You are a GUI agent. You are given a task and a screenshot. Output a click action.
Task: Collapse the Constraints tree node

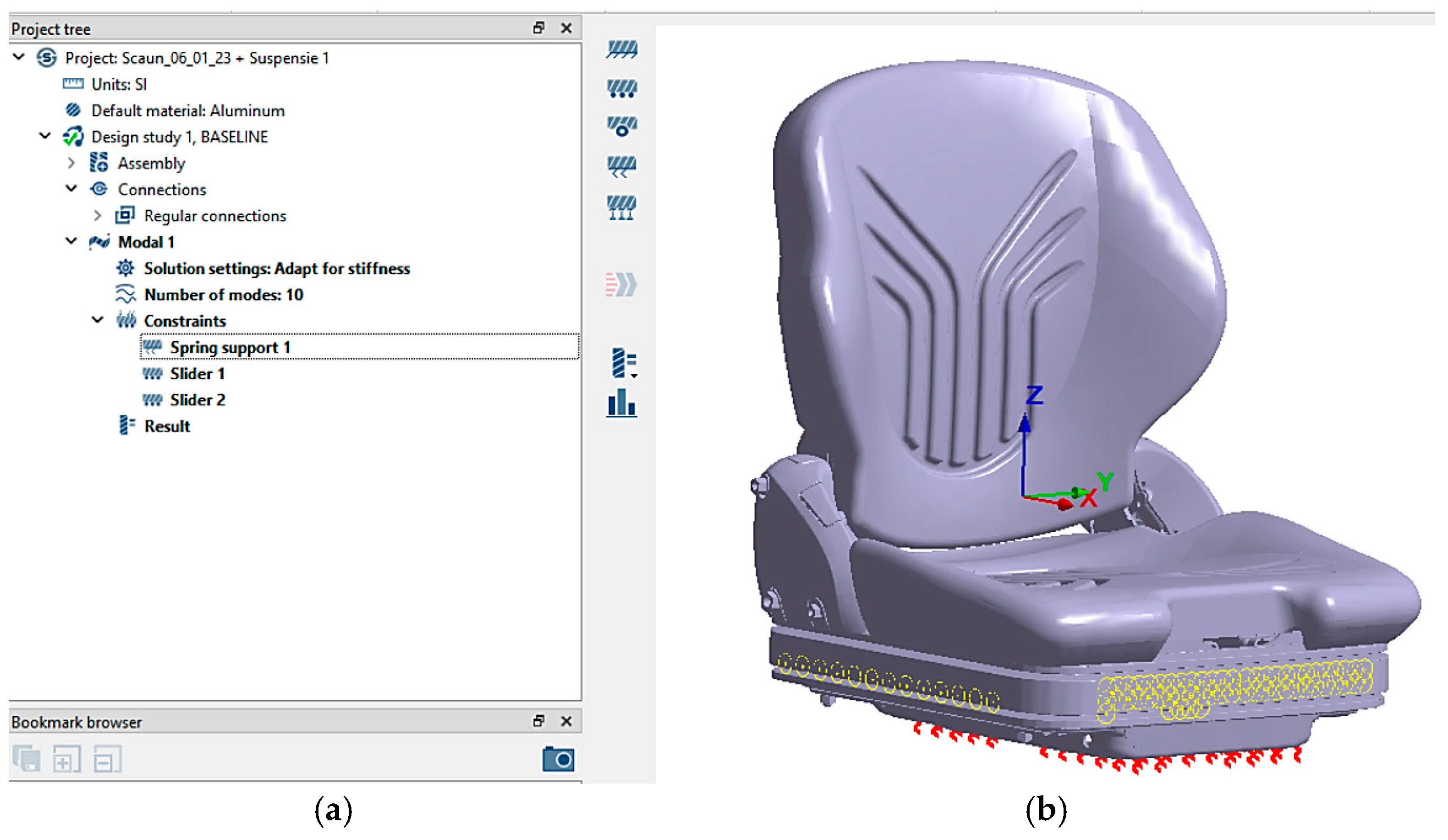coord(98,320)
